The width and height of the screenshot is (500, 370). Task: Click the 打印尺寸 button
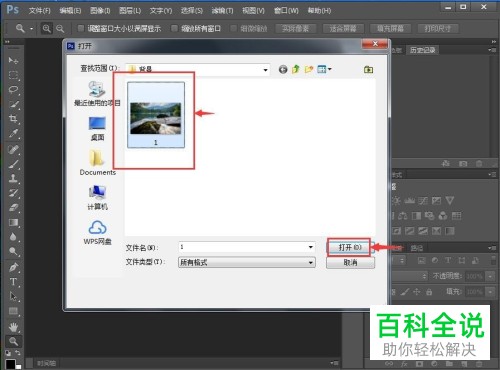pos(438,29)
